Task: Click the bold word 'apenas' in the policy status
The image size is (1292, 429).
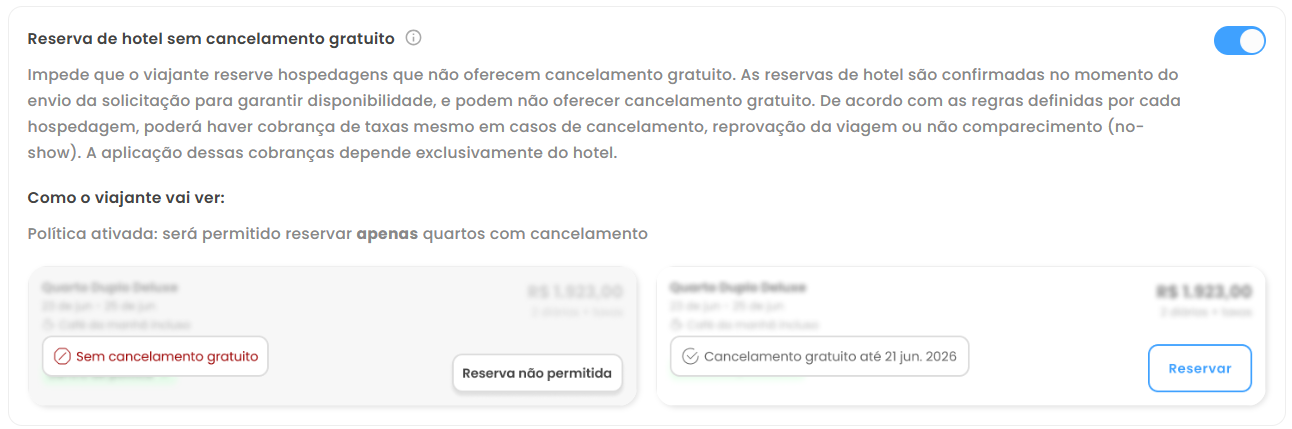Action: (x=387, y=234)
